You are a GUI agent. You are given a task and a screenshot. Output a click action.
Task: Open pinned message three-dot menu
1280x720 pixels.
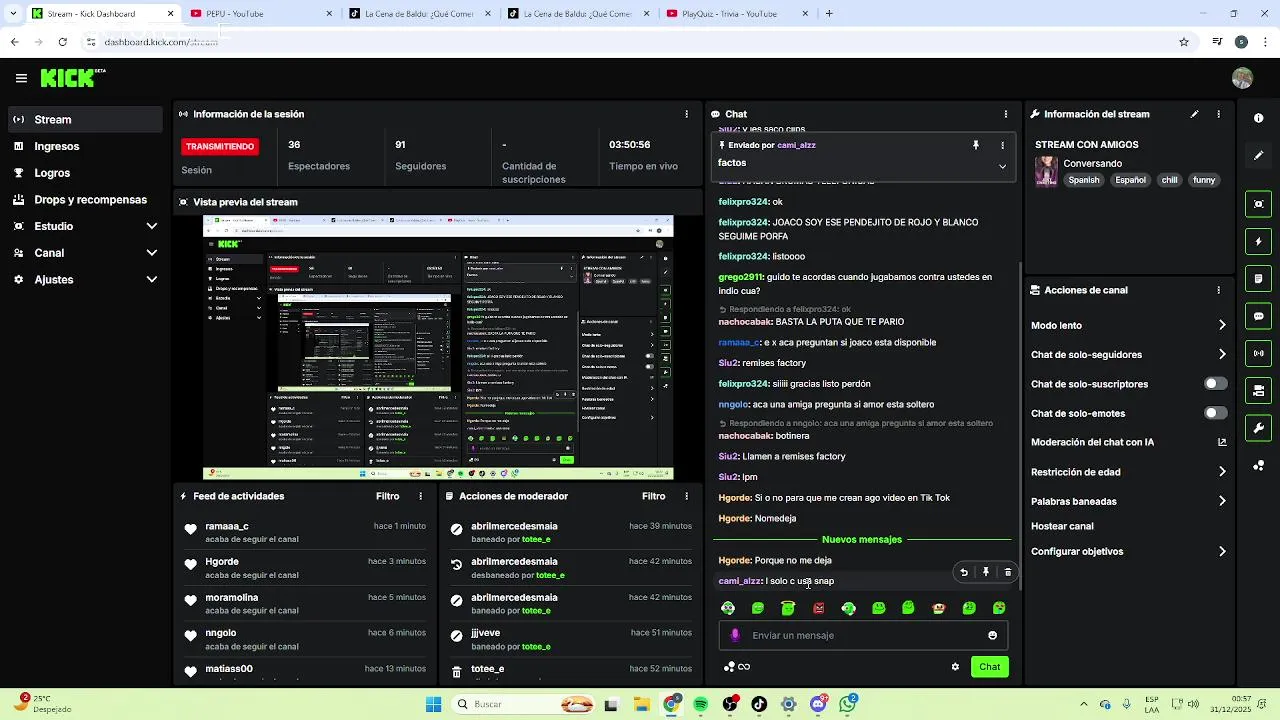(1002, 145)
